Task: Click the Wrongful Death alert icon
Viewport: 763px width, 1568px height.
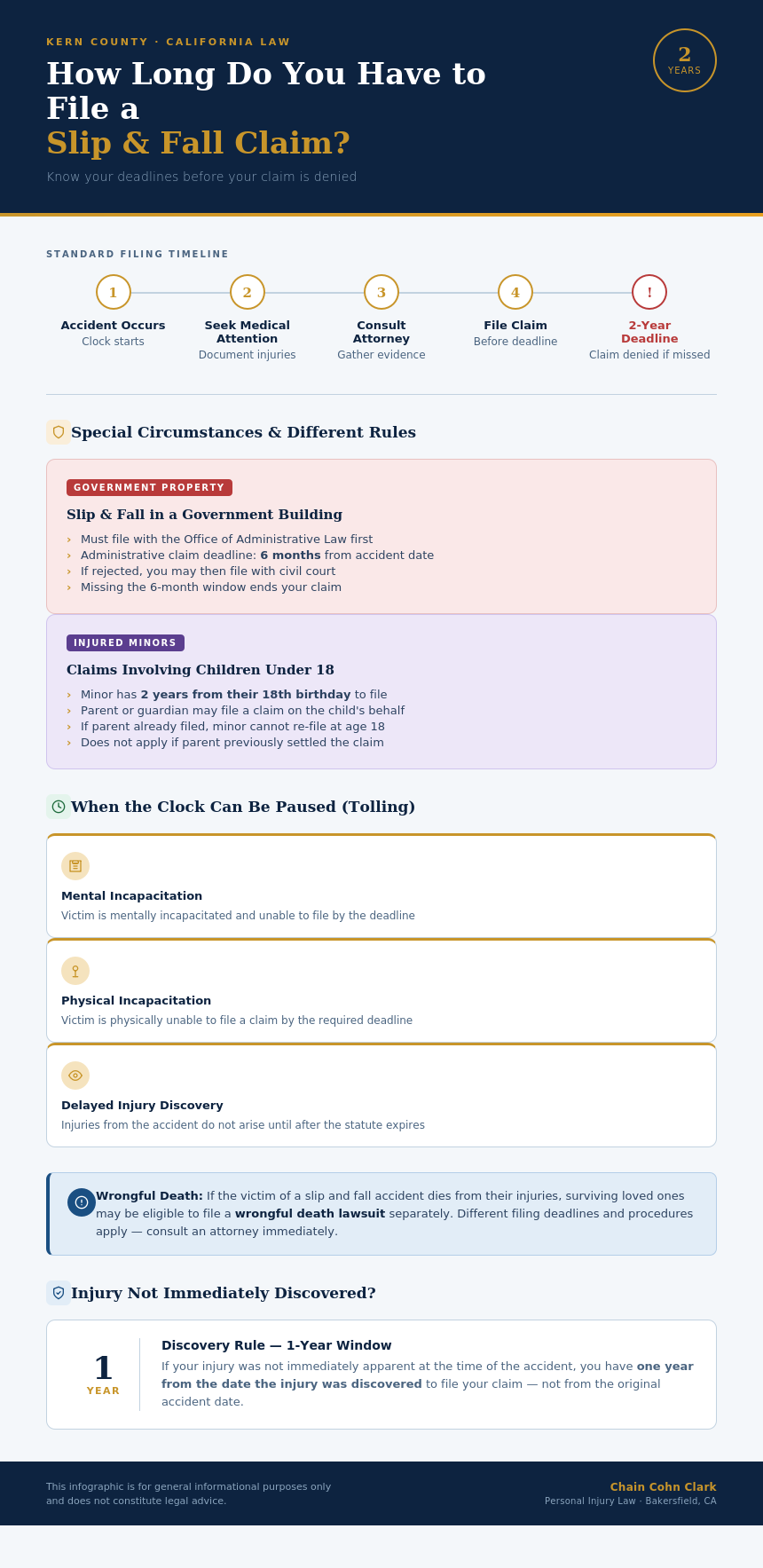Action: [x=82, y=1202]
